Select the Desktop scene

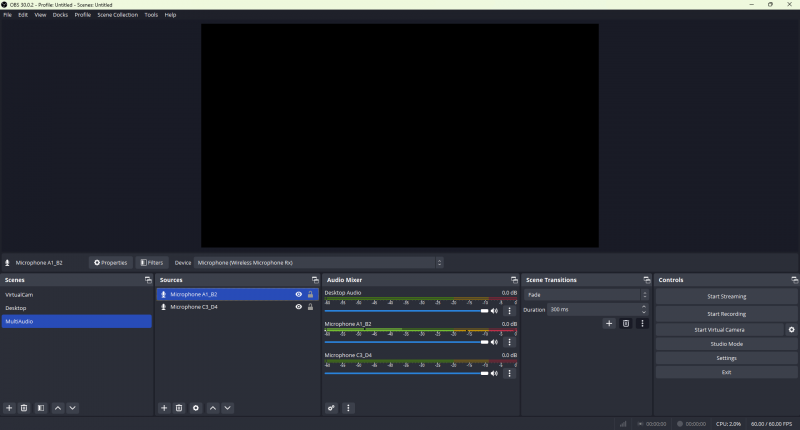pyautogui.click(x=77, y=308)
